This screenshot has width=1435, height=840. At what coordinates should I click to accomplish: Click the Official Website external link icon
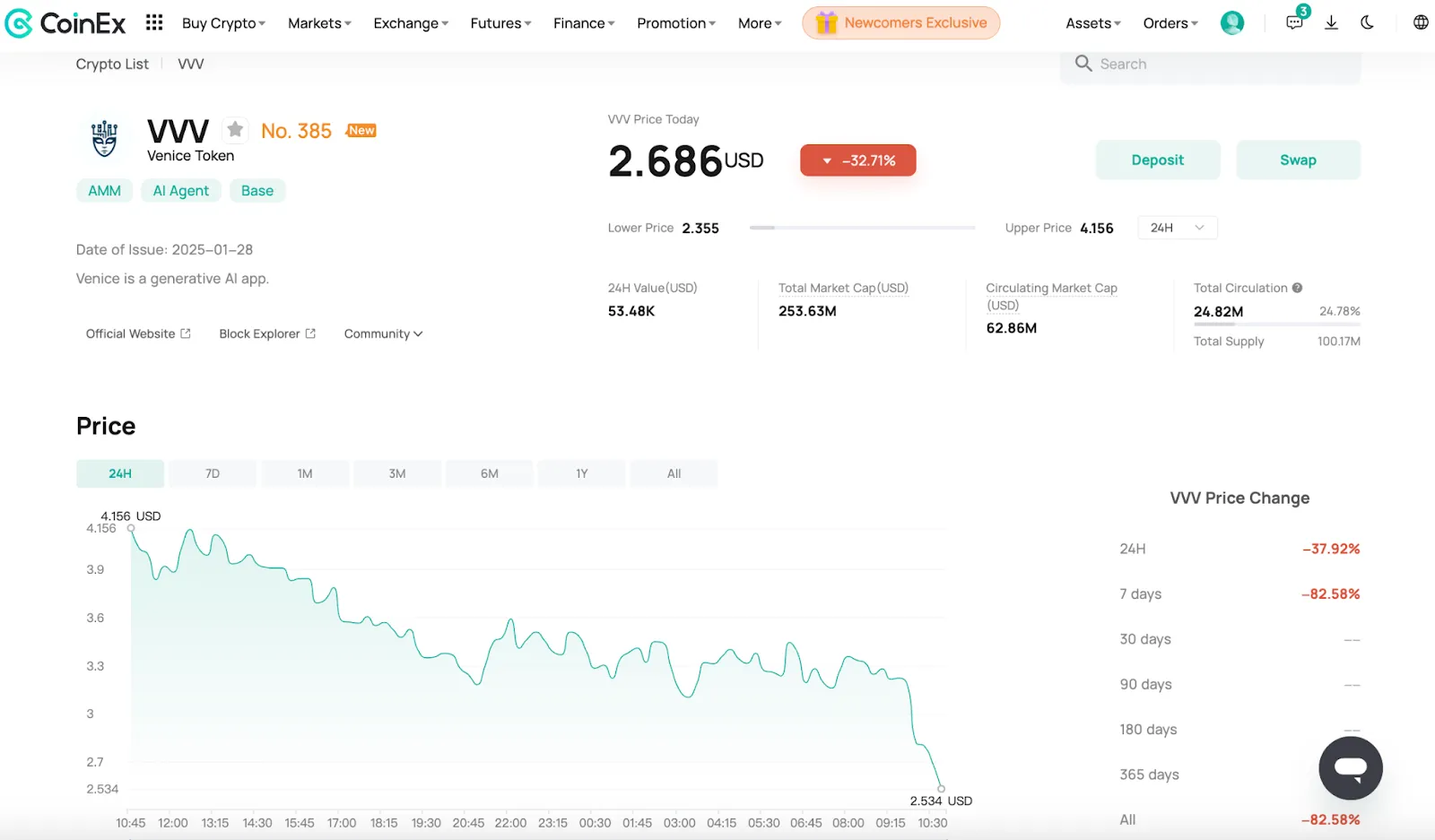coord(186,333)
